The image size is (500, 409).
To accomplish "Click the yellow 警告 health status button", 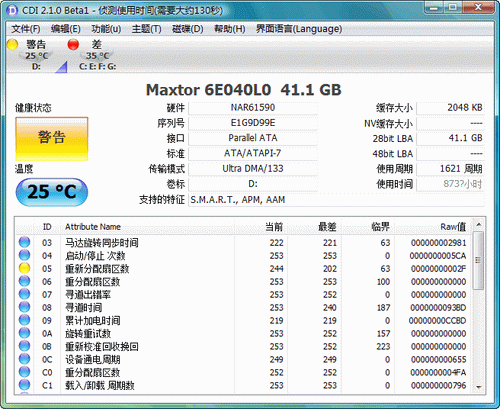I will tap(52, 139).
